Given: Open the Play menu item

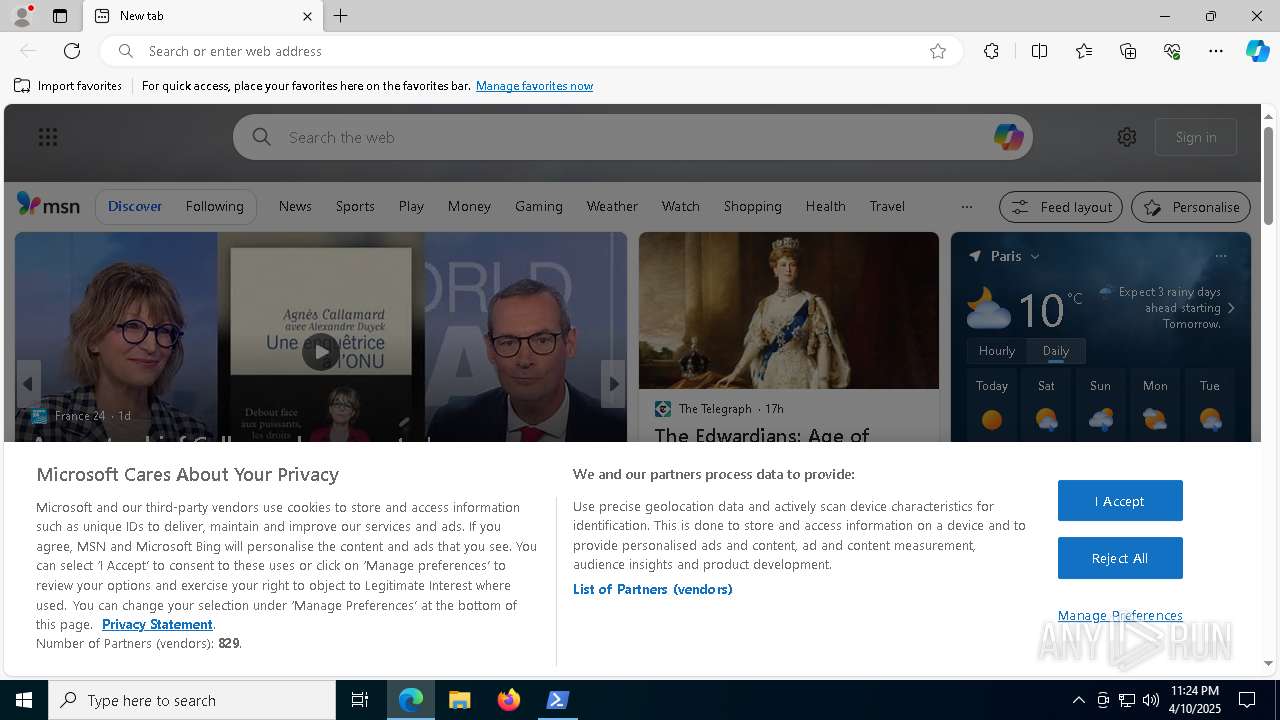Looking at the screenshot, I should coord(411,206).
